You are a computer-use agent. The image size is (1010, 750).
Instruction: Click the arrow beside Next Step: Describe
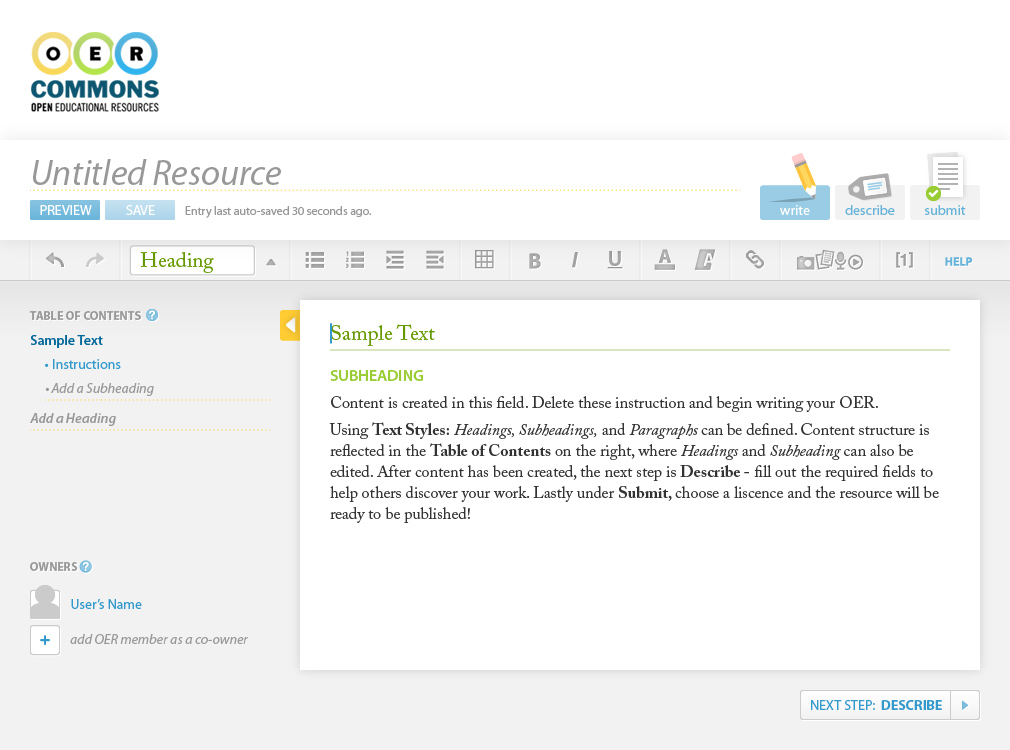(965, 705)
